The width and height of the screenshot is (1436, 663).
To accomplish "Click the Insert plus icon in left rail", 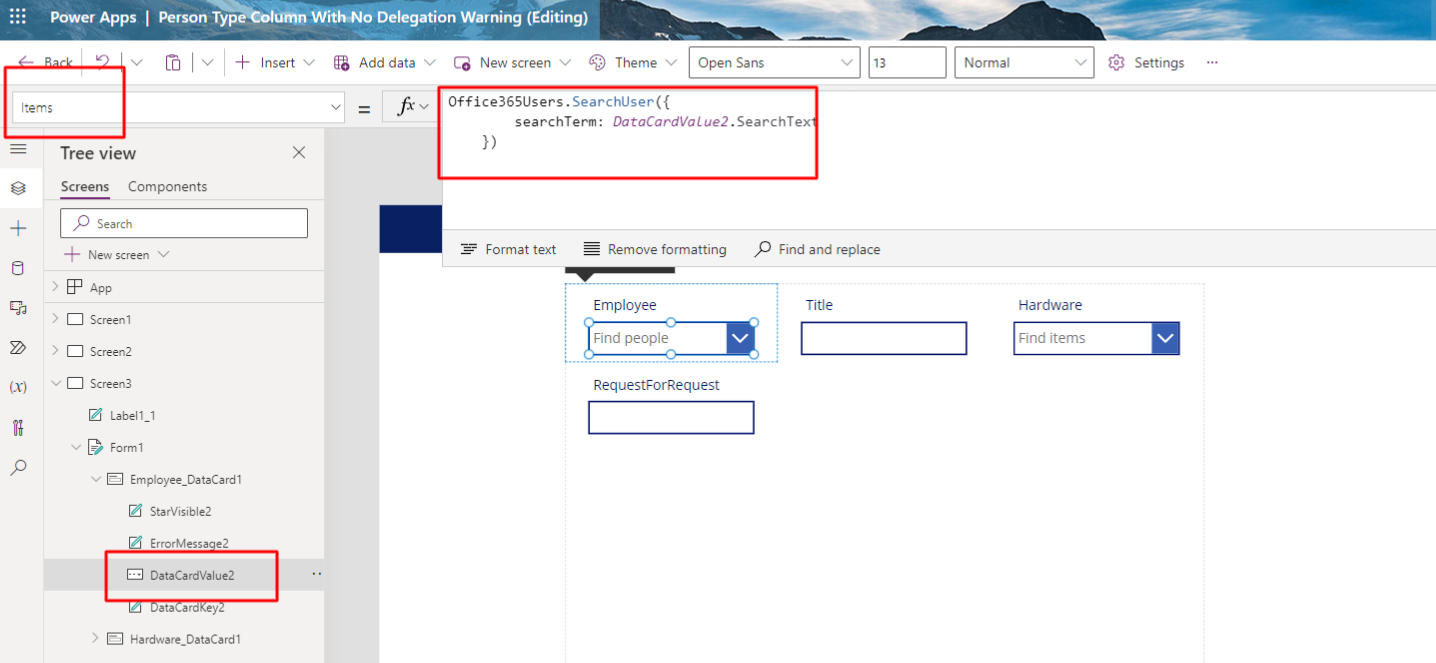I will [18, 228].
